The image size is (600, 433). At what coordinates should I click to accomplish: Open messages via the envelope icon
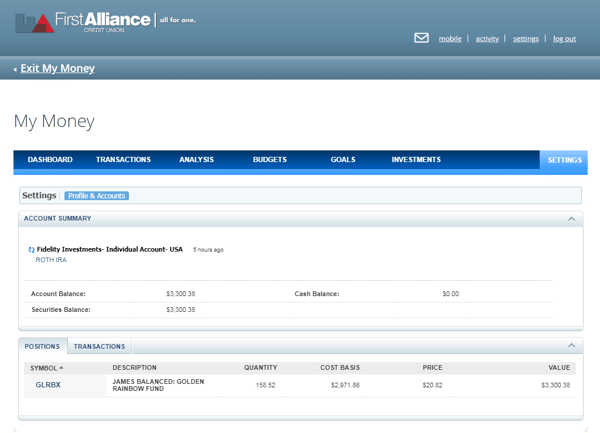421,38
